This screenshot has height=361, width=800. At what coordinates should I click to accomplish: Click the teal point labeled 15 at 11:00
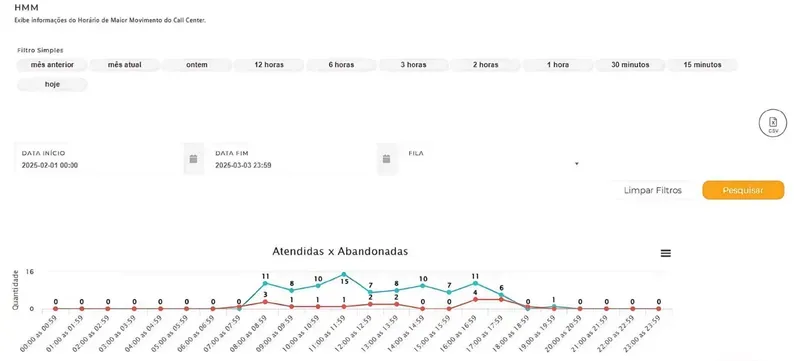(x=344, y=274)
